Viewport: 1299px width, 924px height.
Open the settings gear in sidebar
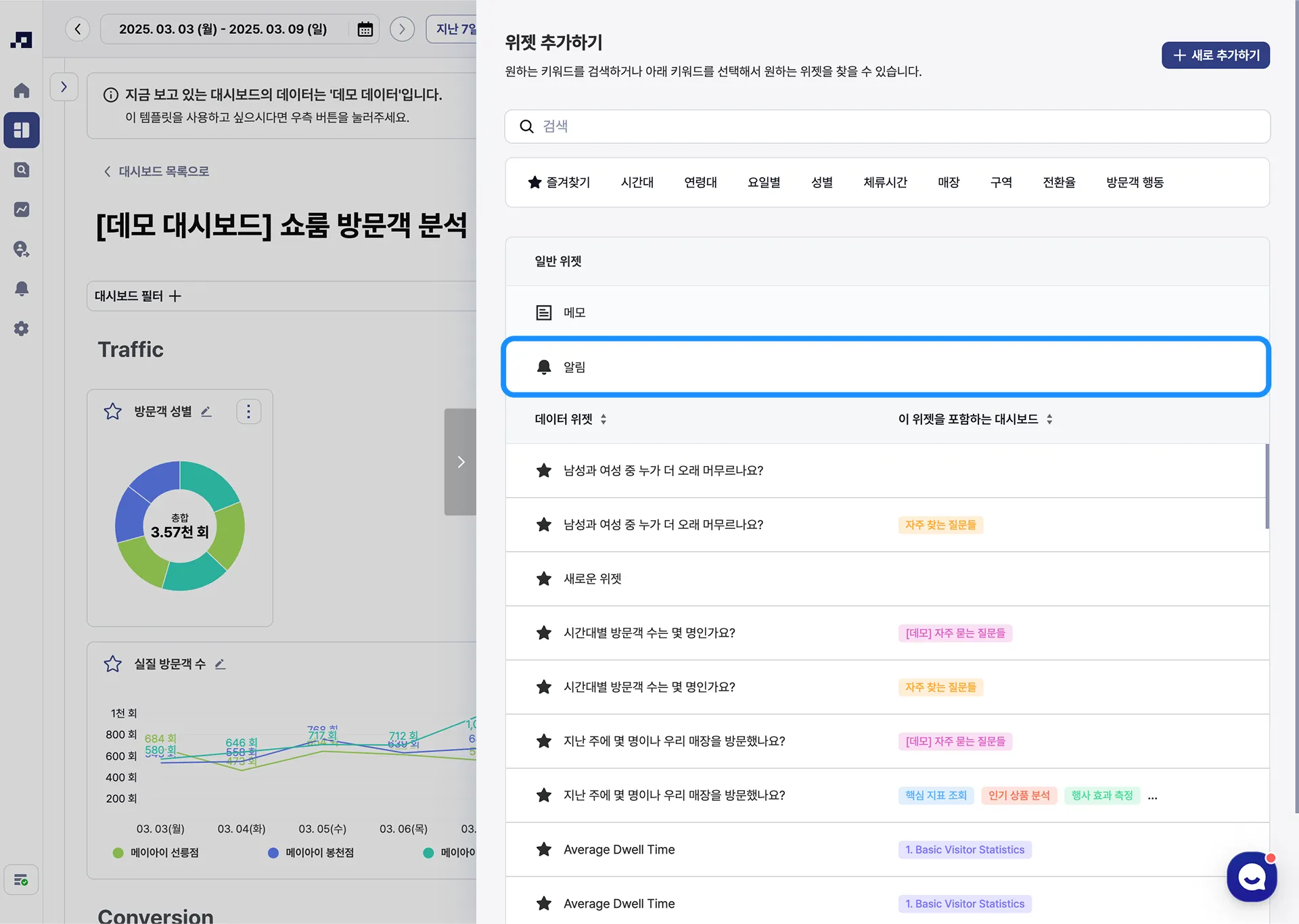pos(22,329)
